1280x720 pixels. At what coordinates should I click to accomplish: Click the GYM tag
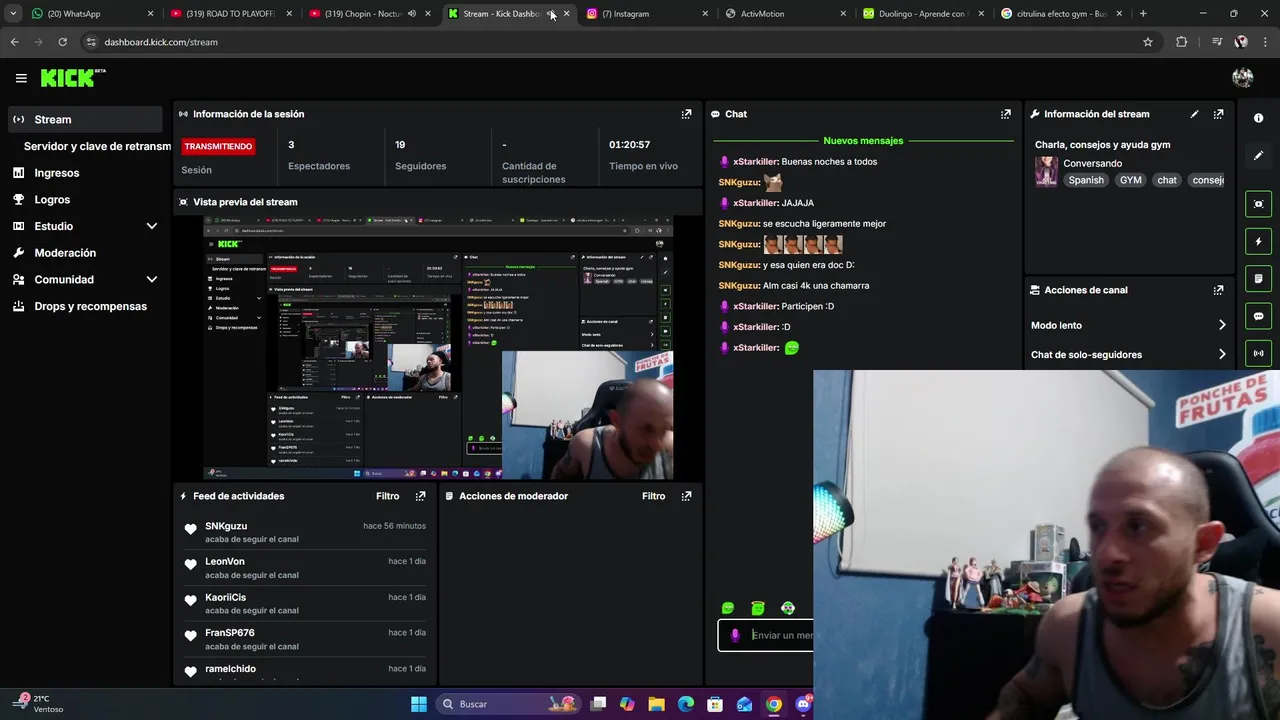click(x=1130, y=180)
